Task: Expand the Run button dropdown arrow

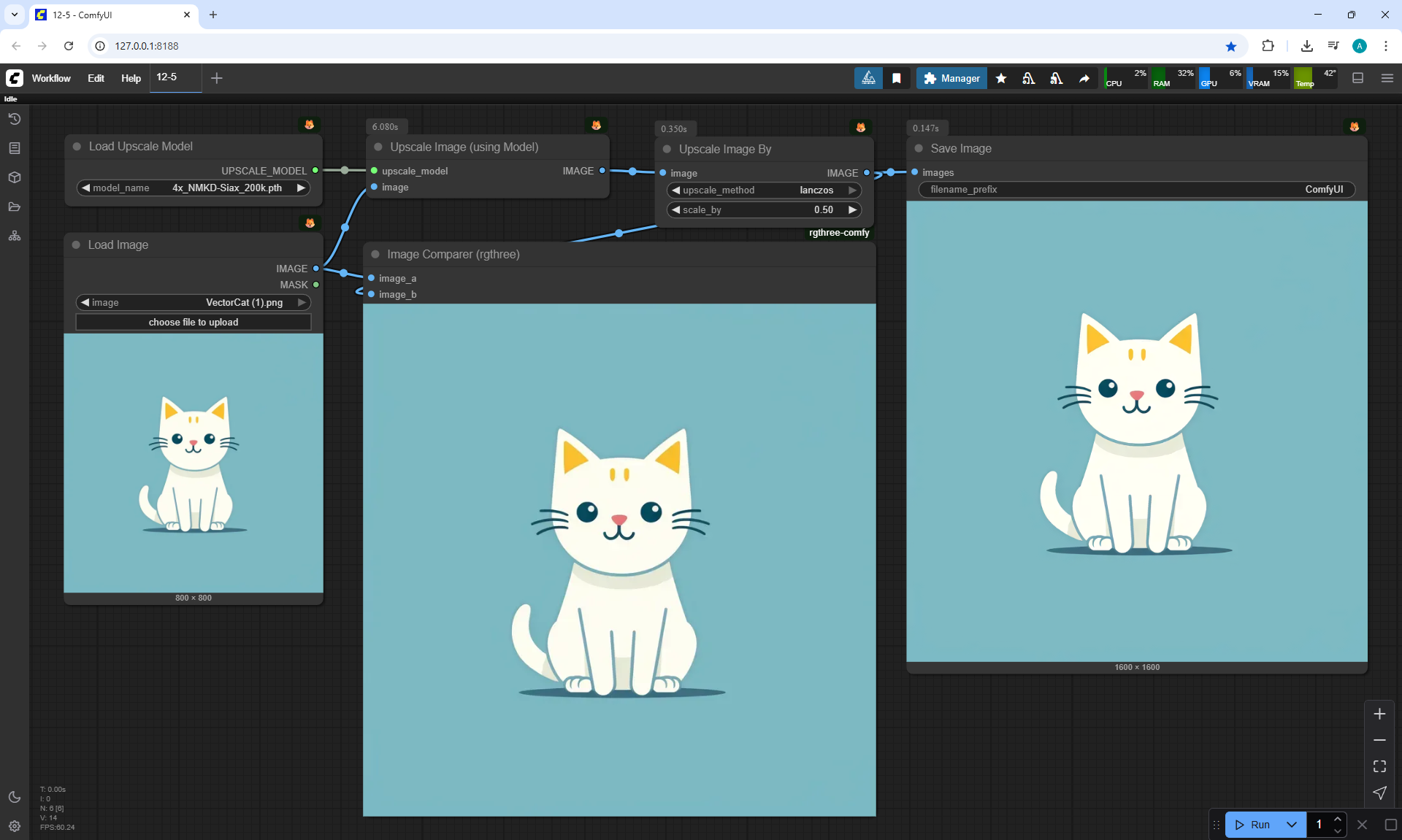Action: (x=1292, y=825)
